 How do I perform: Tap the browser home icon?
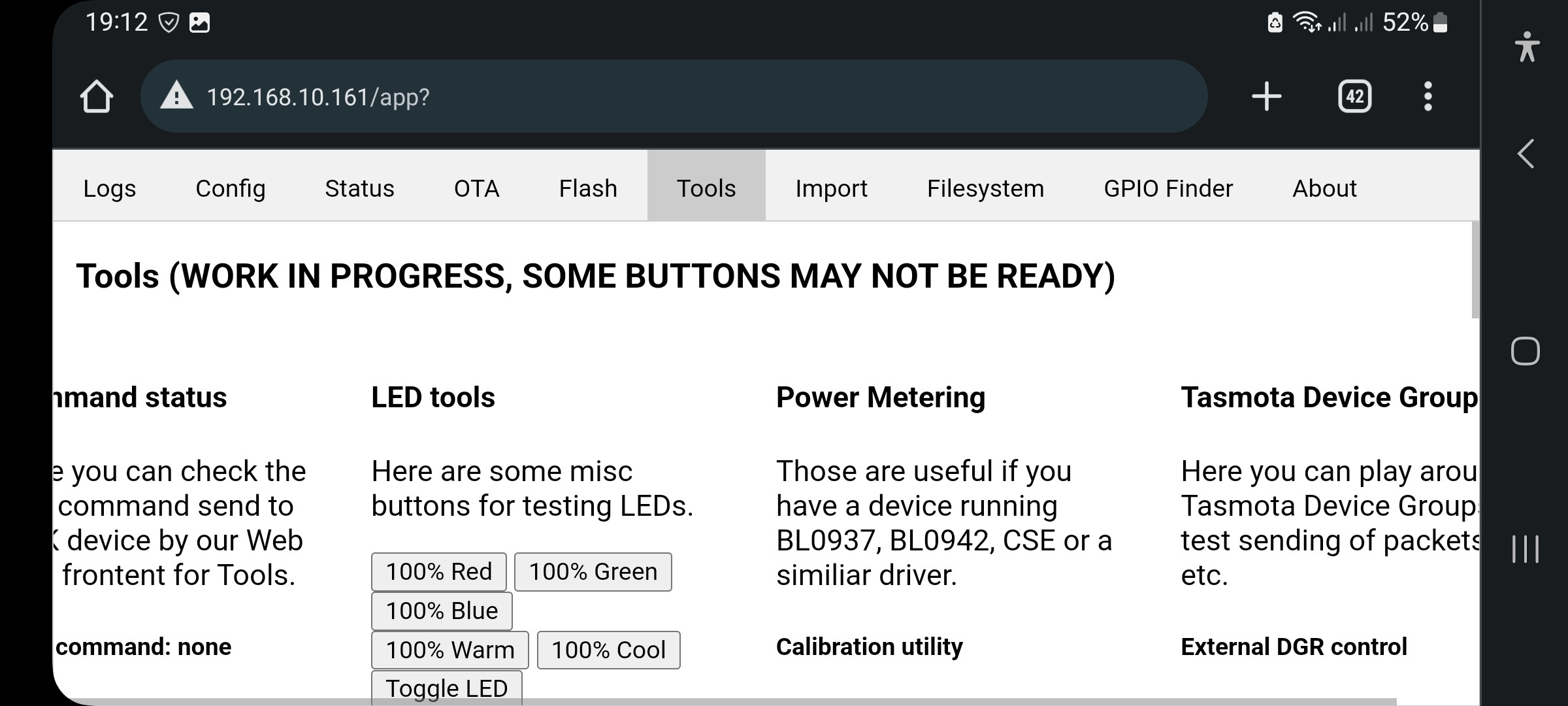coord(97,97)
